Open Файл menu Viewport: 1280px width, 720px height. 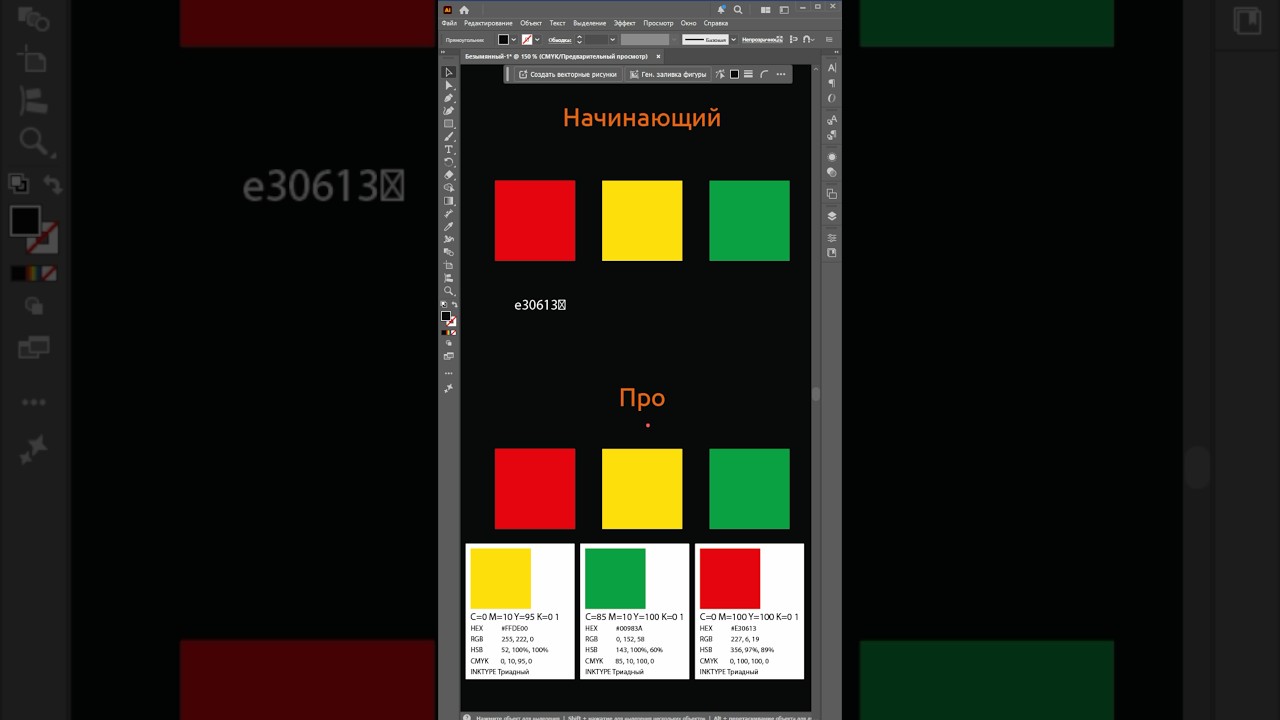point(449,23)
